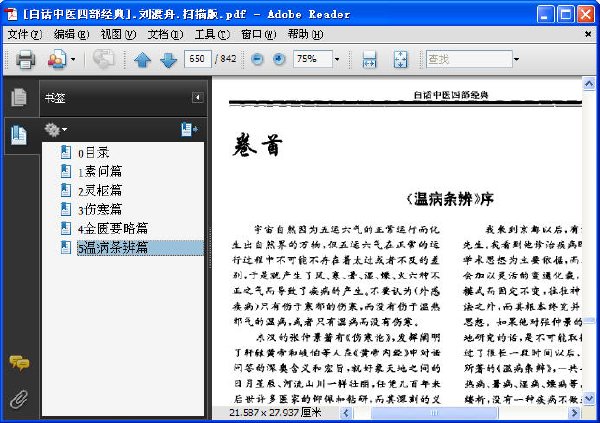Click bookmark icon beside 0目录
600x423 pixels.
66,152
